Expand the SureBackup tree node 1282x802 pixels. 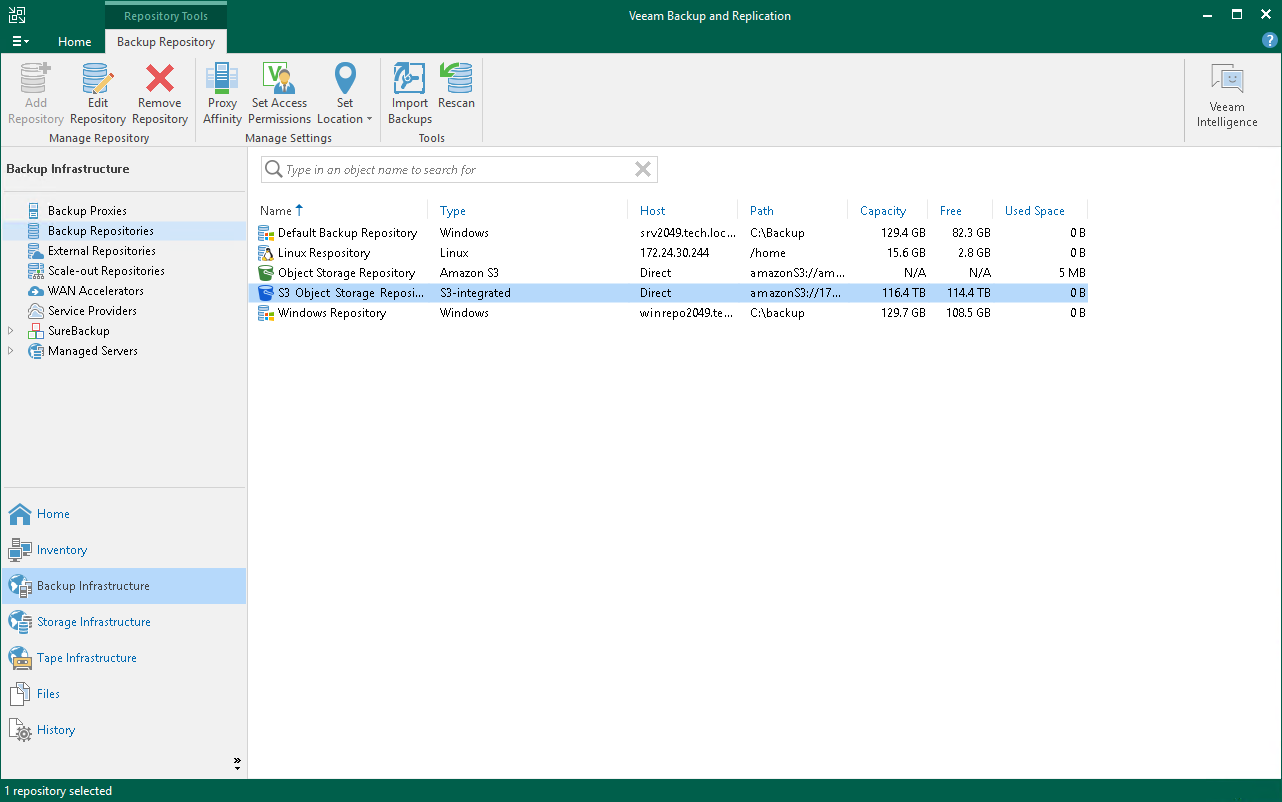pos(11,331)
